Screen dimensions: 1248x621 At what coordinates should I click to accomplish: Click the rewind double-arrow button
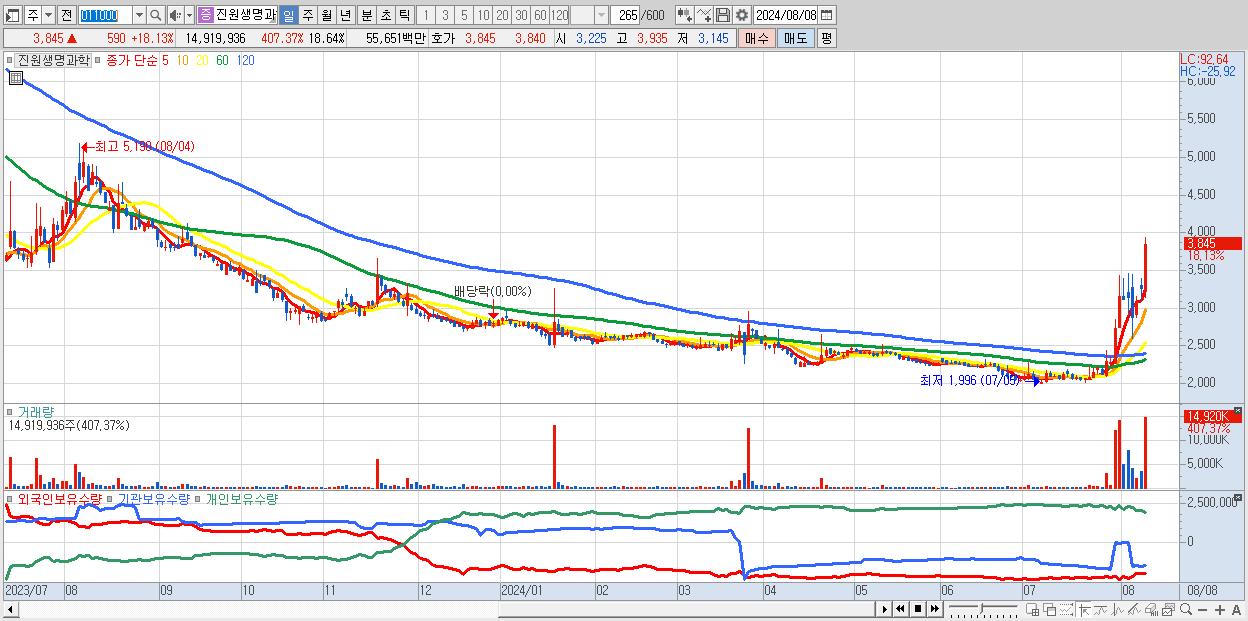(900, 609)
